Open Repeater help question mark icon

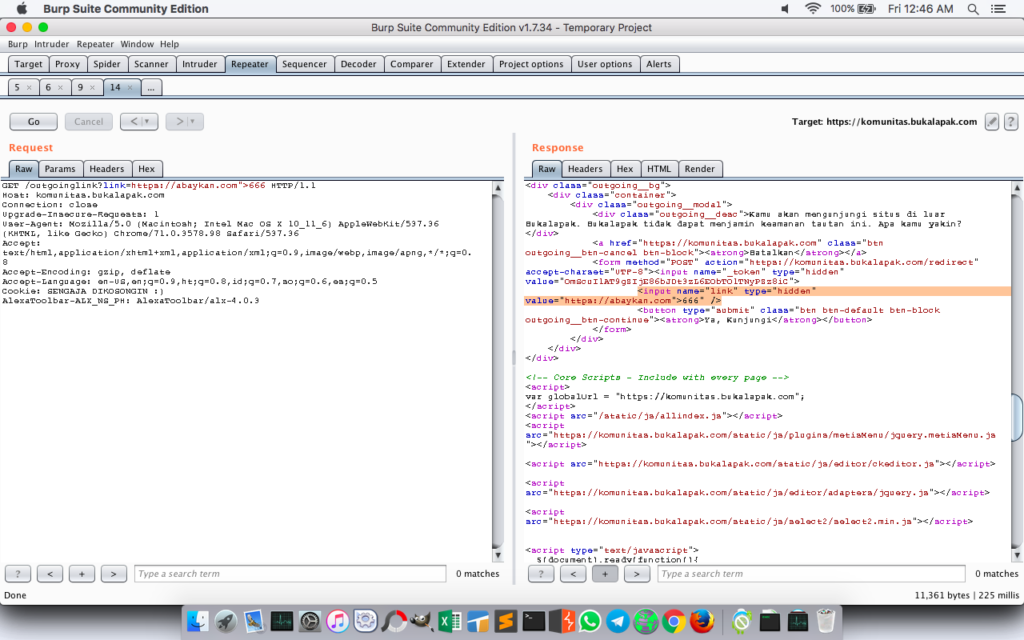tap(1010, 122)
